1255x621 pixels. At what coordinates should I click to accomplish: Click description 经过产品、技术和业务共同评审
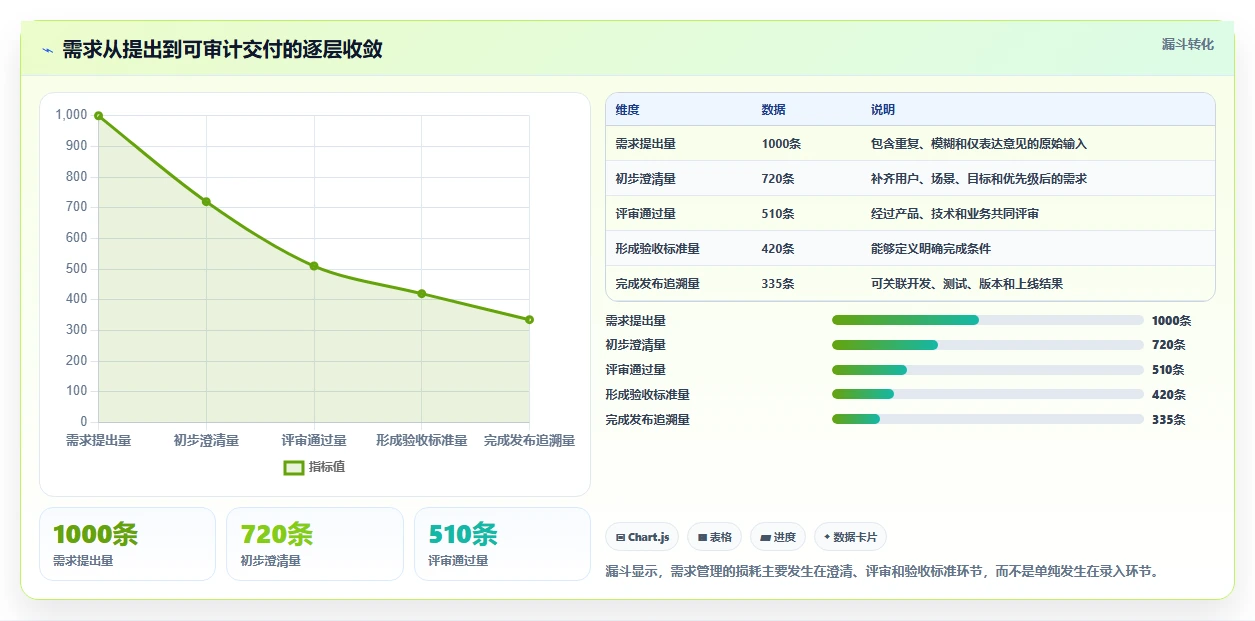[955, 214]
